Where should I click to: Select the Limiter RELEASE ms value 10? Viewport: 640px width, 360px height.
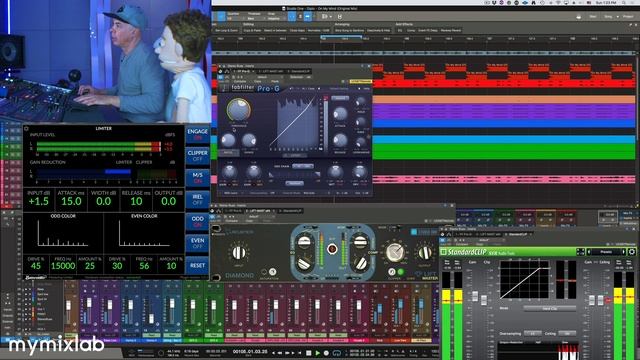[x=136, y=201]
